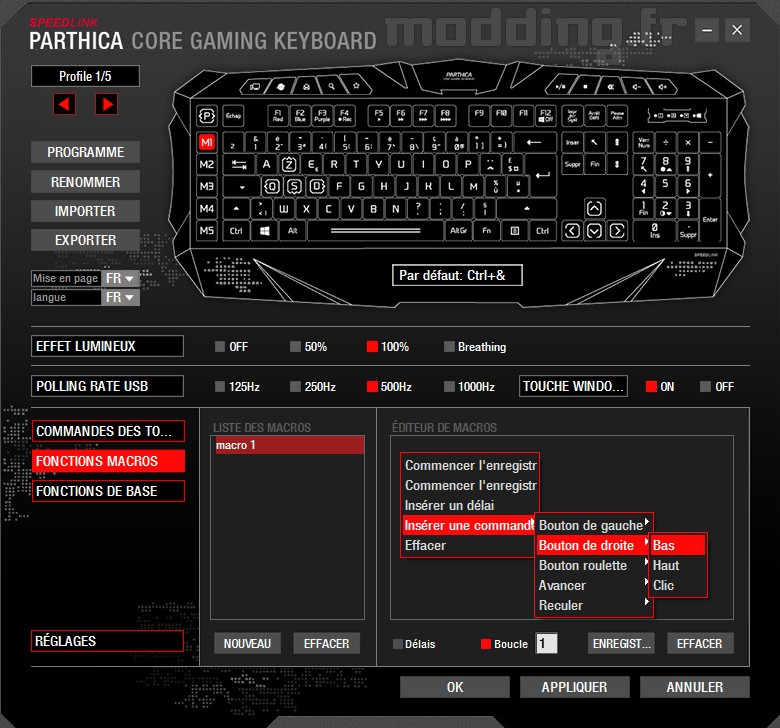
Task: Click the IMPORTER button
Action: [x=85, y=211]
